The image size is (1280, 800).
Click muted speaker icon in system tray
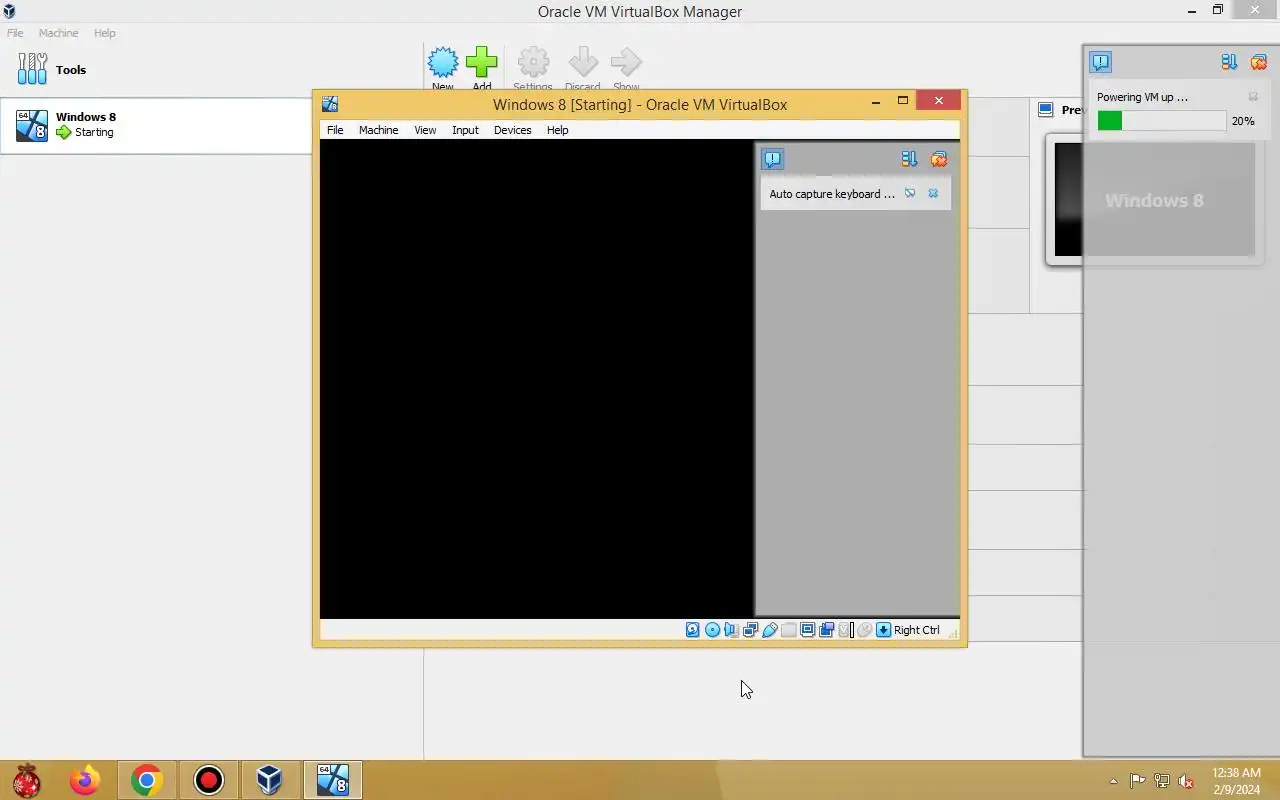(x=1186, y=781)
